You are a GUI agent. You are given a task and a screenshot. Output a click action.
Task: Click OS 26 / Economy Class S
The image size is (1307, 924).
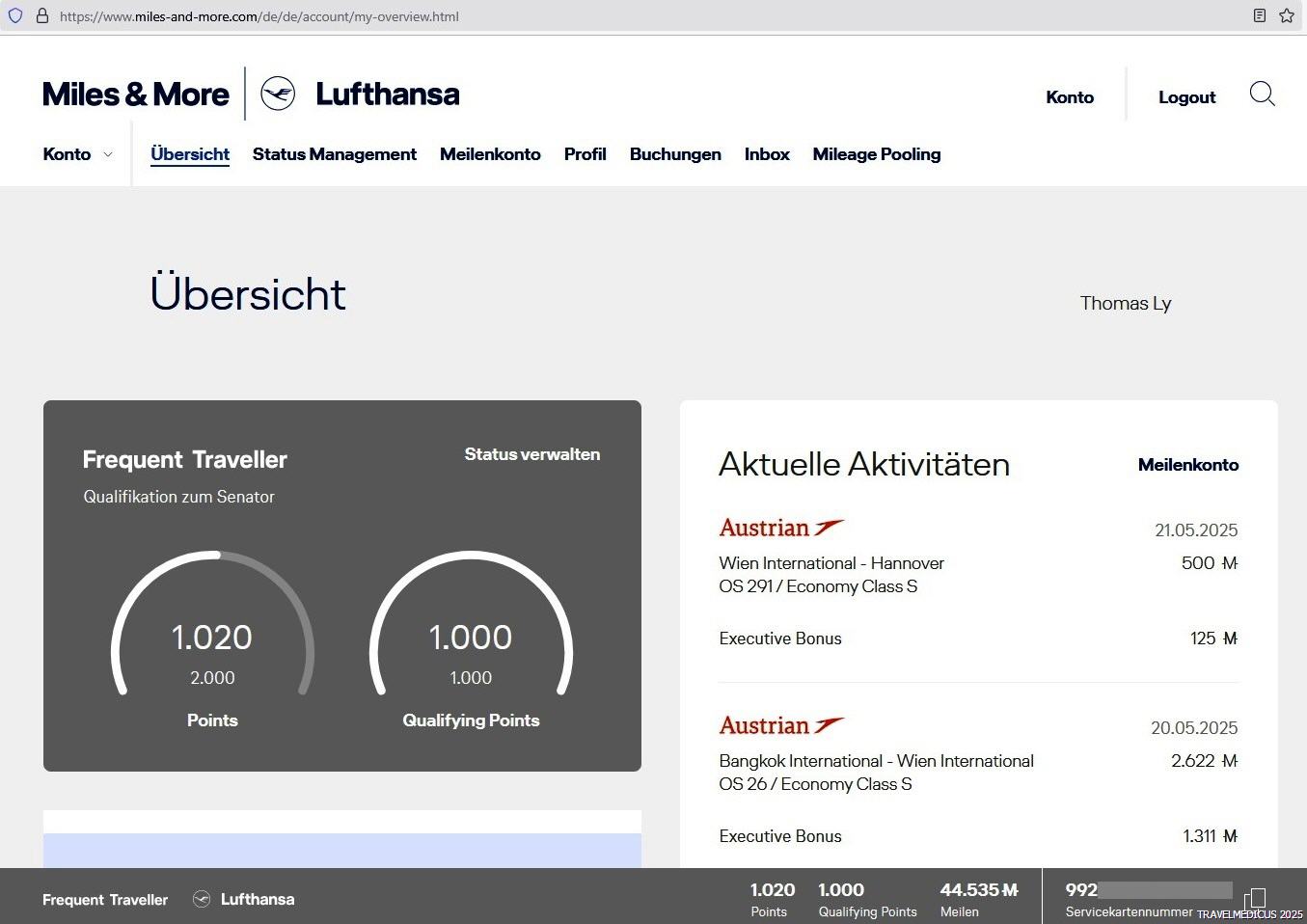click(815, 784)
